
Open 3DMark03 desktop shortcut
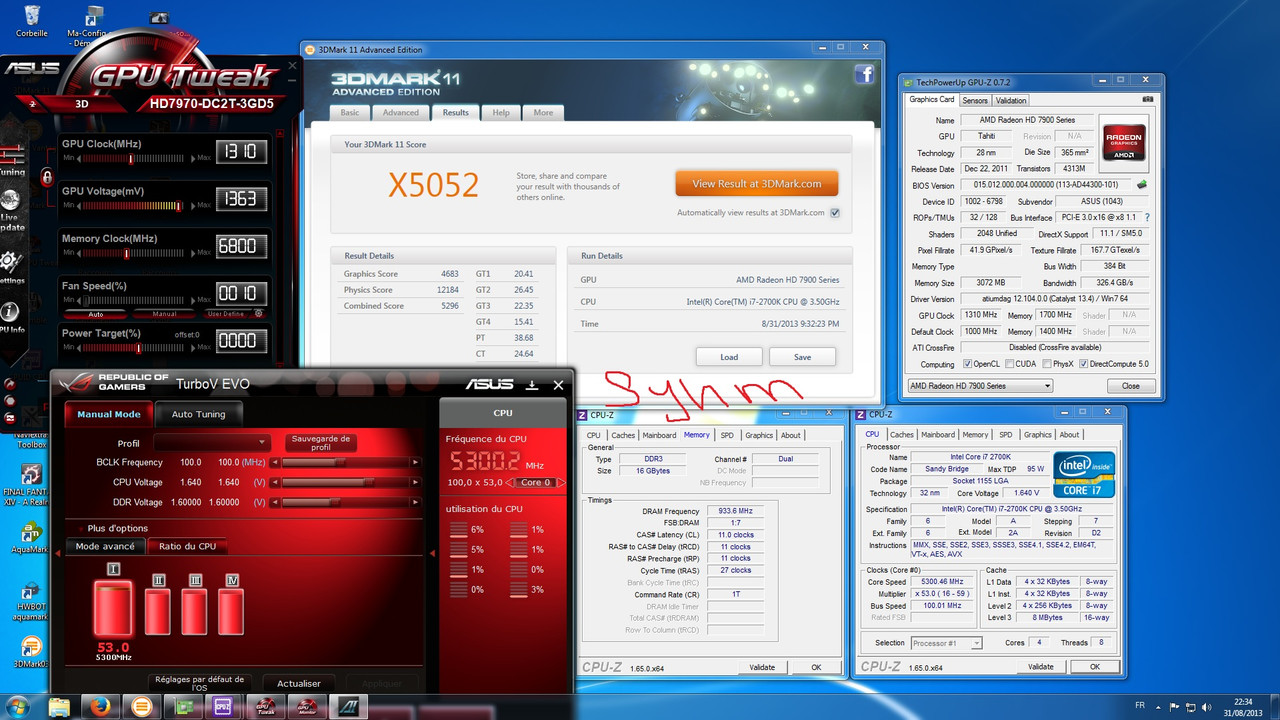point(31,653)
